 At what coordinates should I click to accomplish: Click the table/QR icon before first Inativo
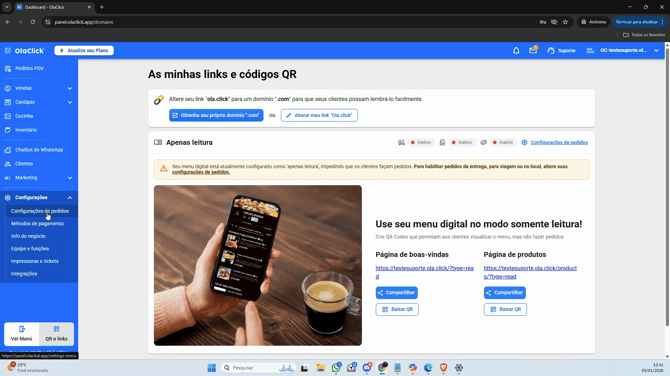point(401,142)
